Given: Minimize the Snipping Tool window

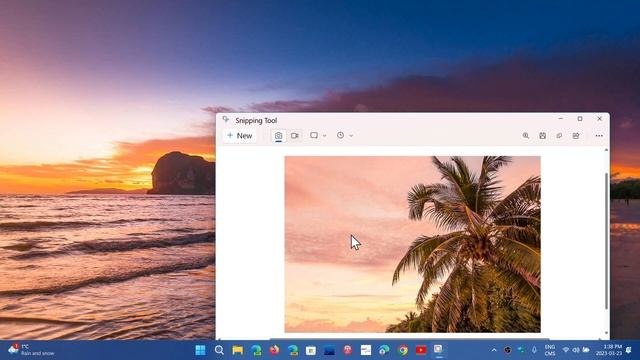Looking at the screenshot, I should coord(560,119).
